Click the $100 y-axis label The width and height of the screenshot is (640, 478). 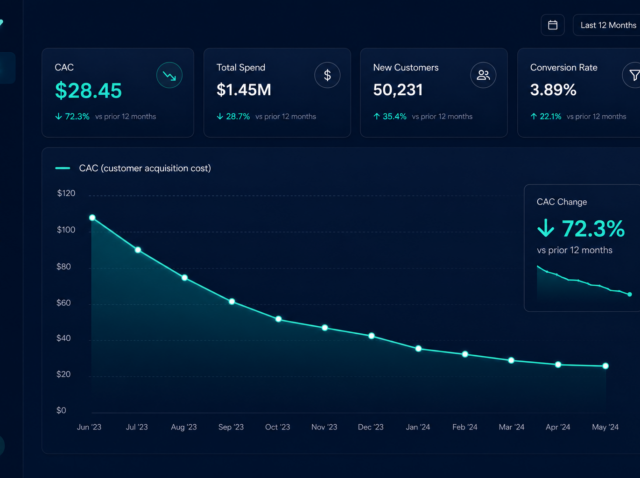[x=66, y=230]
